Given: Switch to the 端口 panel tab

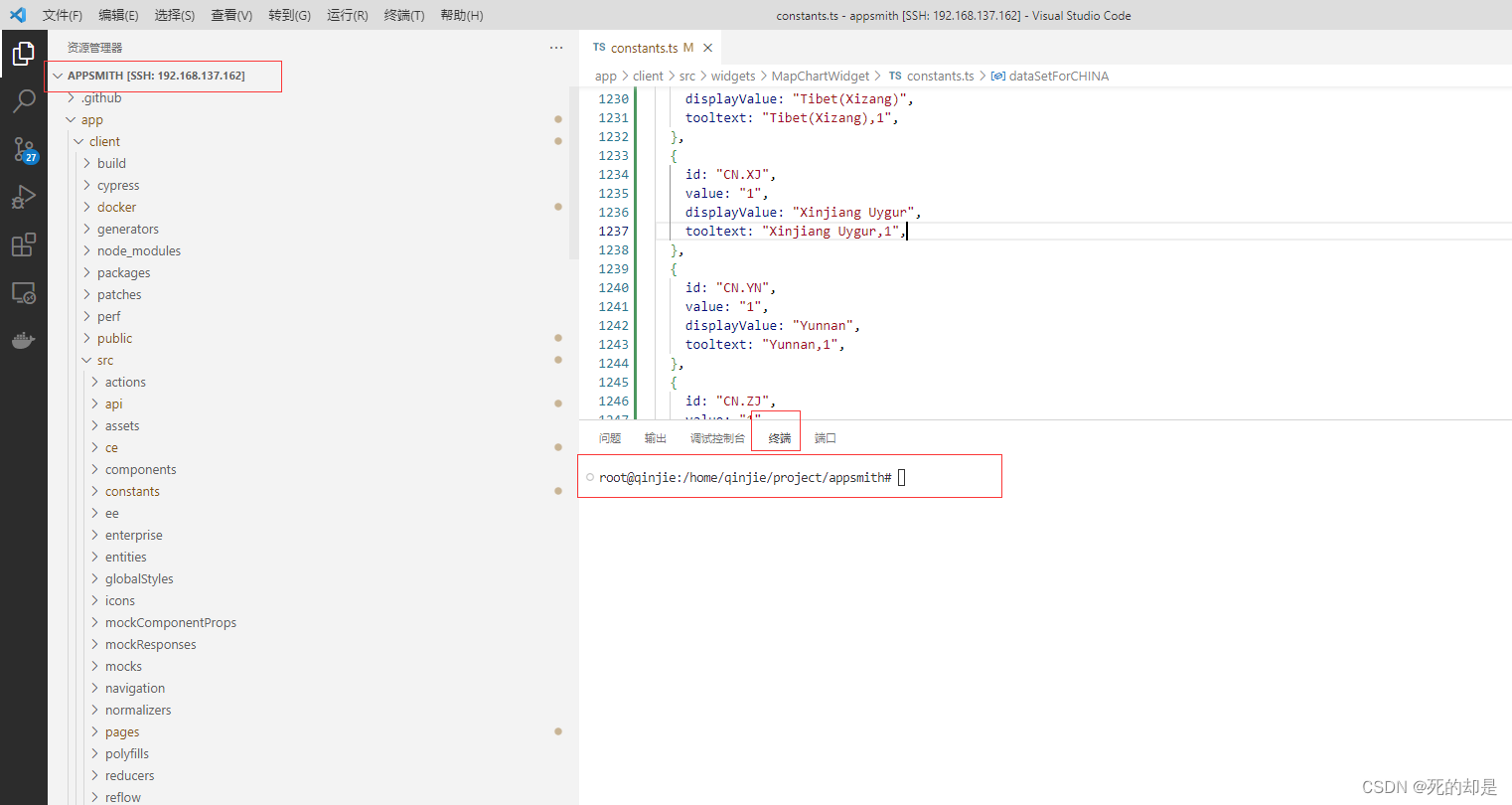Looking at the screenshot, I should coord(826,438).
